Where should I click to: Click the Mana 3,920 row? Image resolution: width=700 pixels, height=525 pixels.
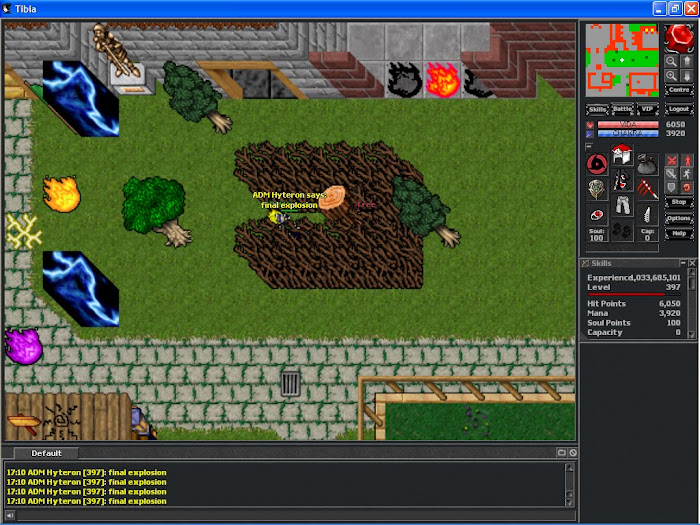[633, 313]
